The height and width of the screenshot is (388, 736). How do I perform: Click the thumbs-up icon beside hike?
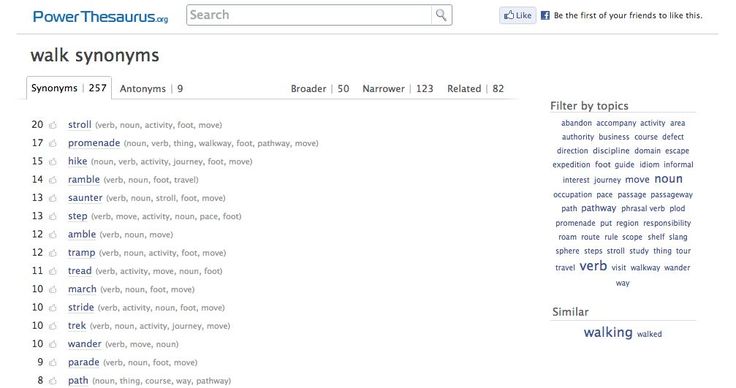[x=53, y=162]
